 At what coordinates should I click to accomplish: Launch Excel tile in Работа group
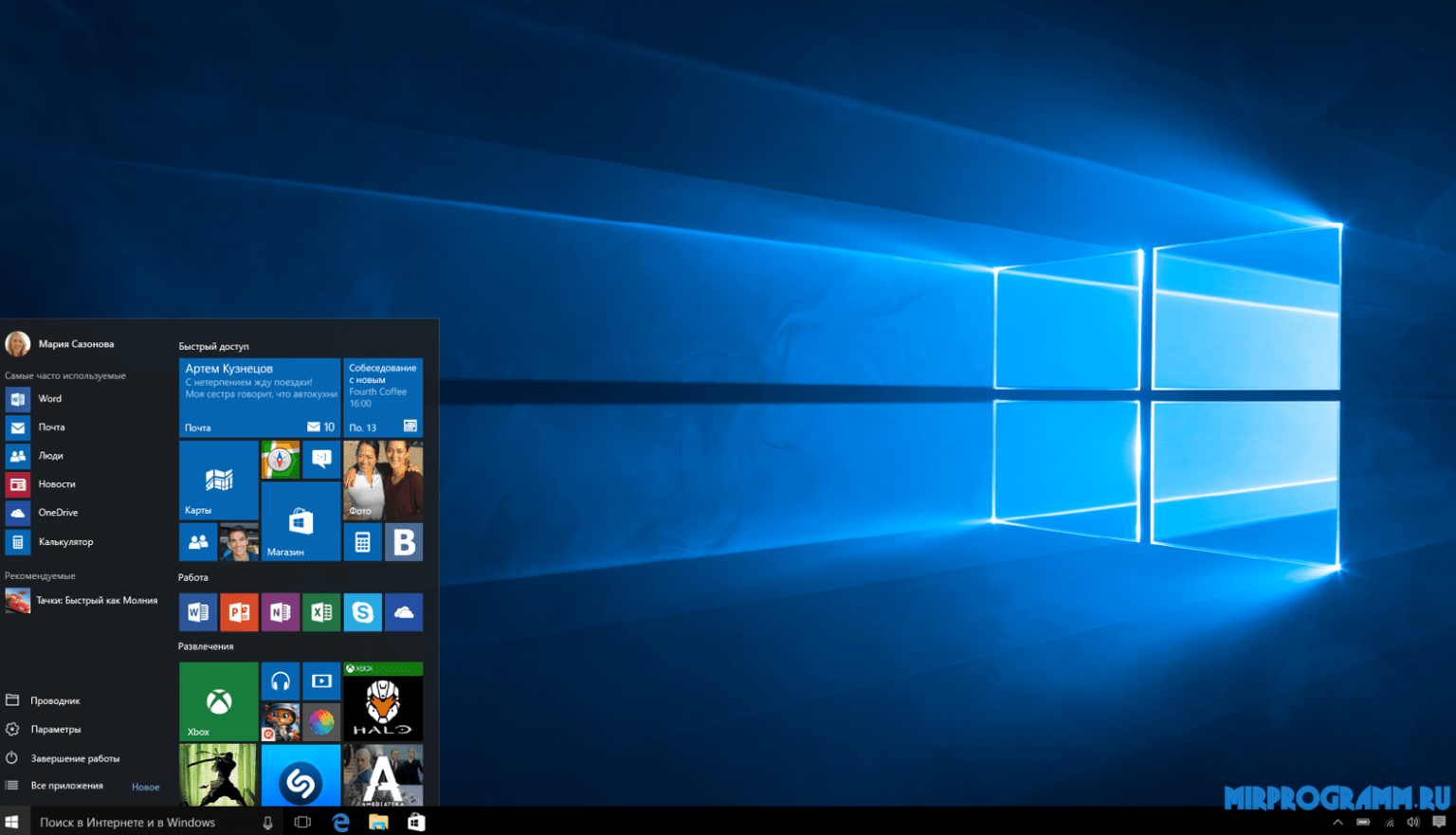[x=321, y=612]
